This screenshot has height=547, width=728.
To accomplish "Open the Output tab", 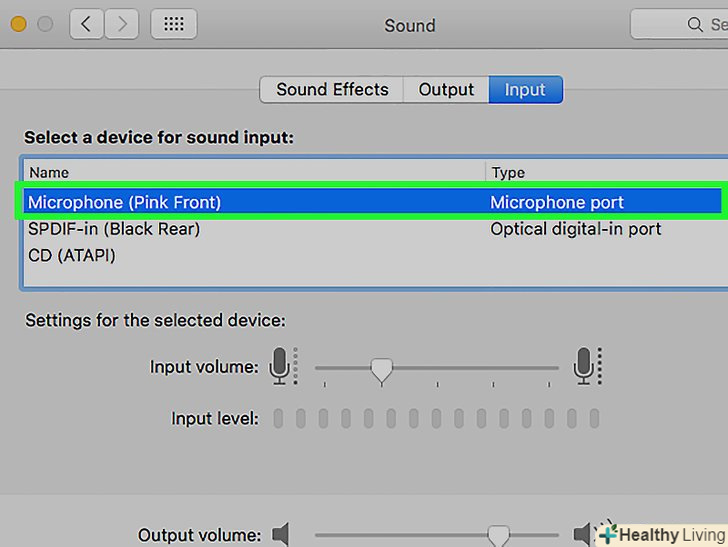I will pos(446,89).
